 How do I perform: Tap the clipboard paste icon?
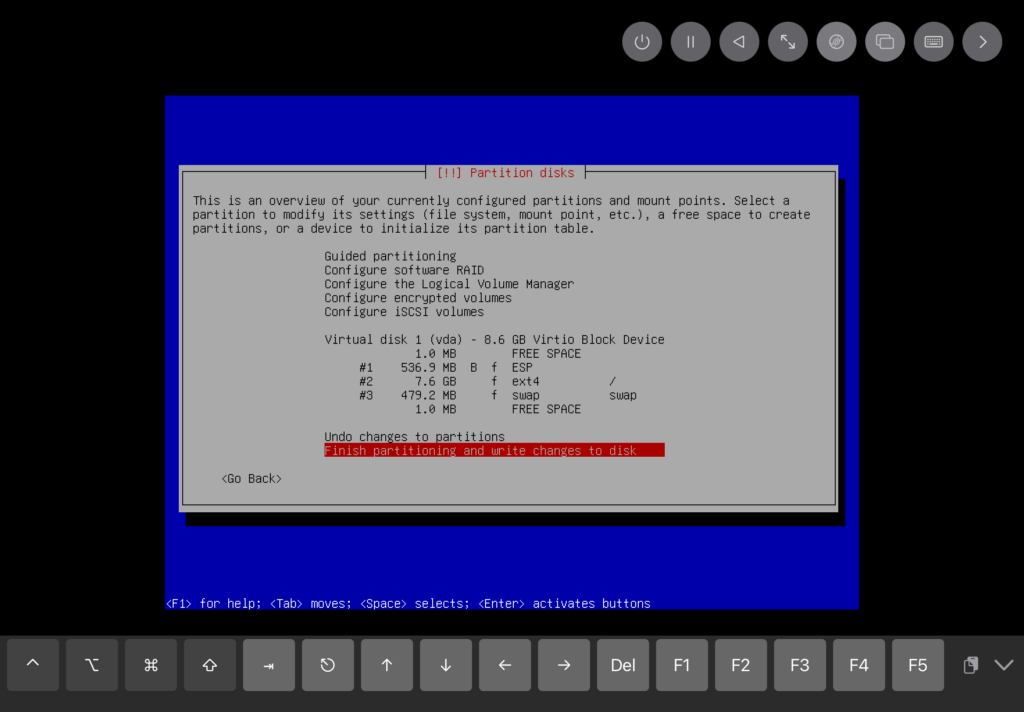click(969, 665)
